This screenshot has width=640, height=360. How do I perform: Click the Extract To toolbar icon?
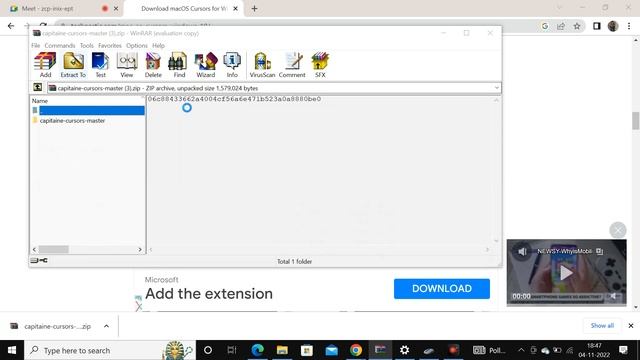(73, 65)
